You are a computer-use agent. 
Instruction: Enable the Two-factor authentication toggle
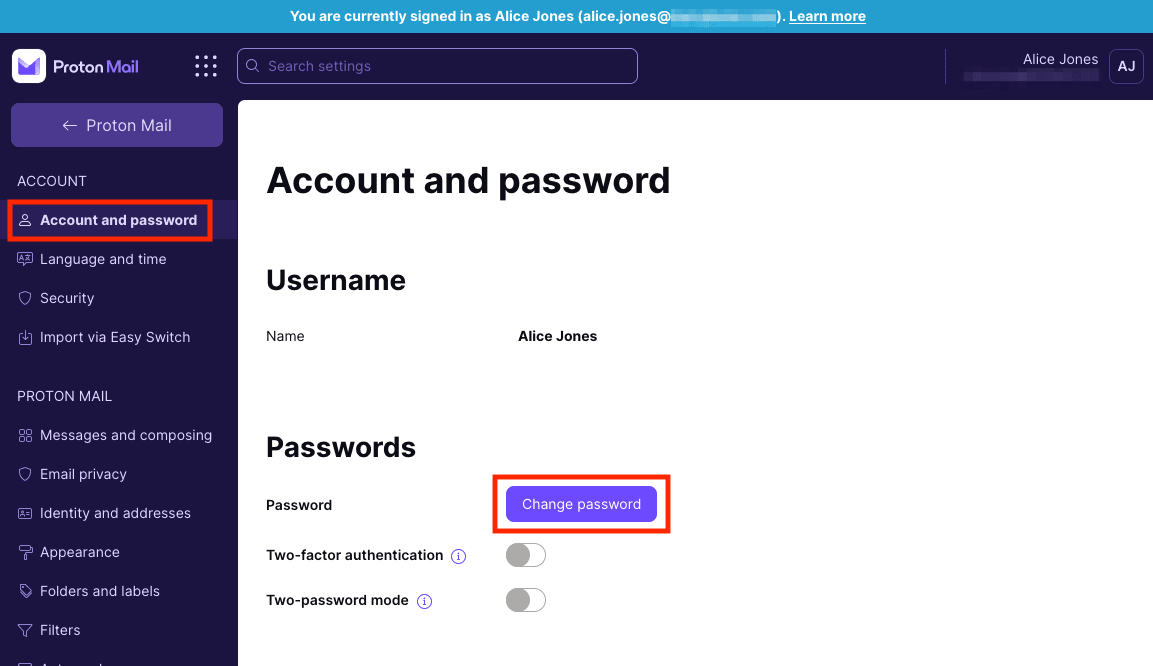(525, 555)
